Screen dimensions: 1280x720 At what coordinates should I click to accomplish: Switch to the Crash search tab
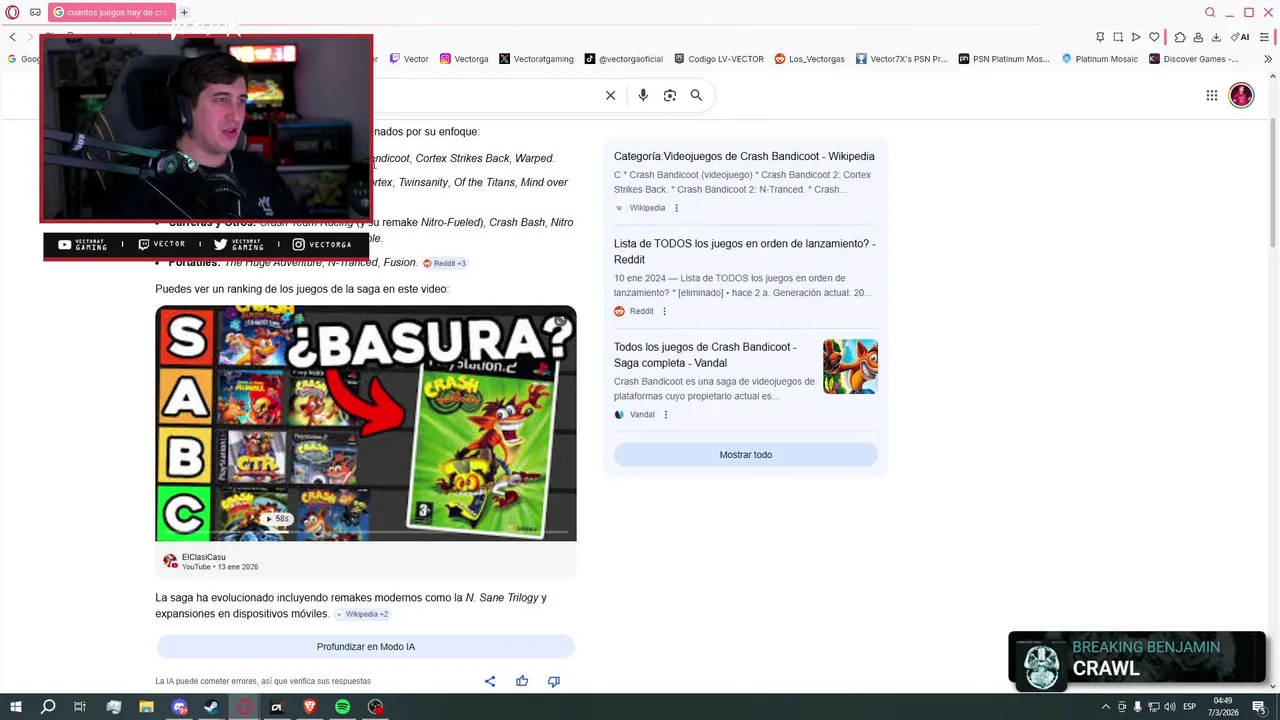111,13
